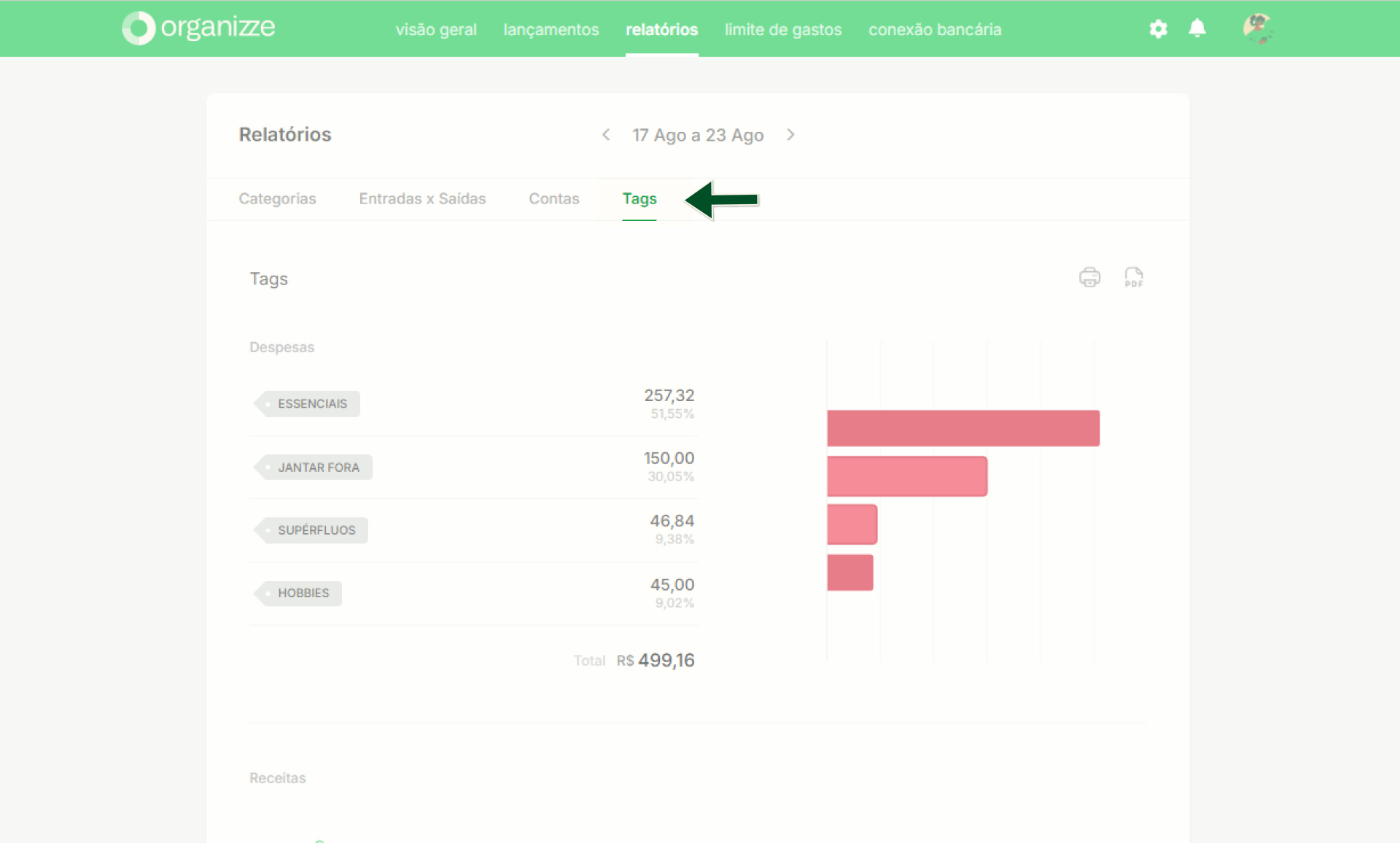Open the lançamentos page

551,30
